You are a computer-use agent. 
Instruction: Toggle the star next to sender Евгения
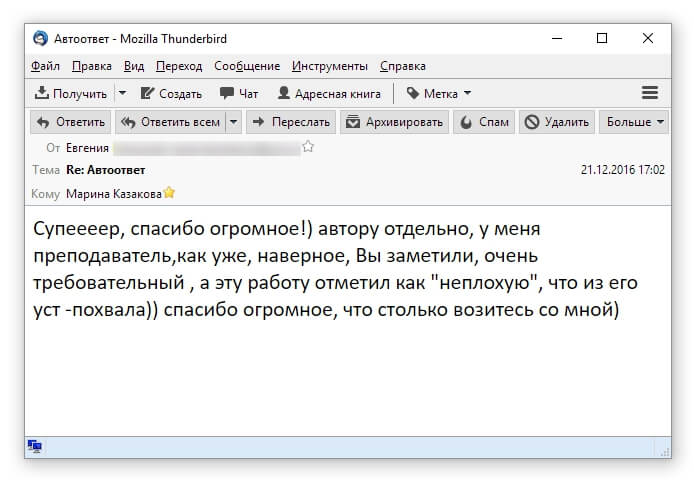click(x=308, y=147)
